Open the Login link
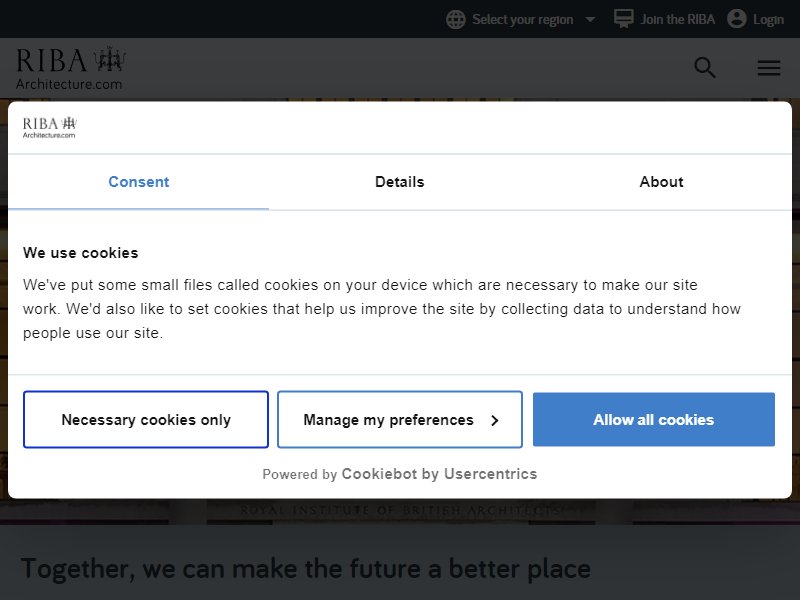The image size is (800, 600). point(768,20)
